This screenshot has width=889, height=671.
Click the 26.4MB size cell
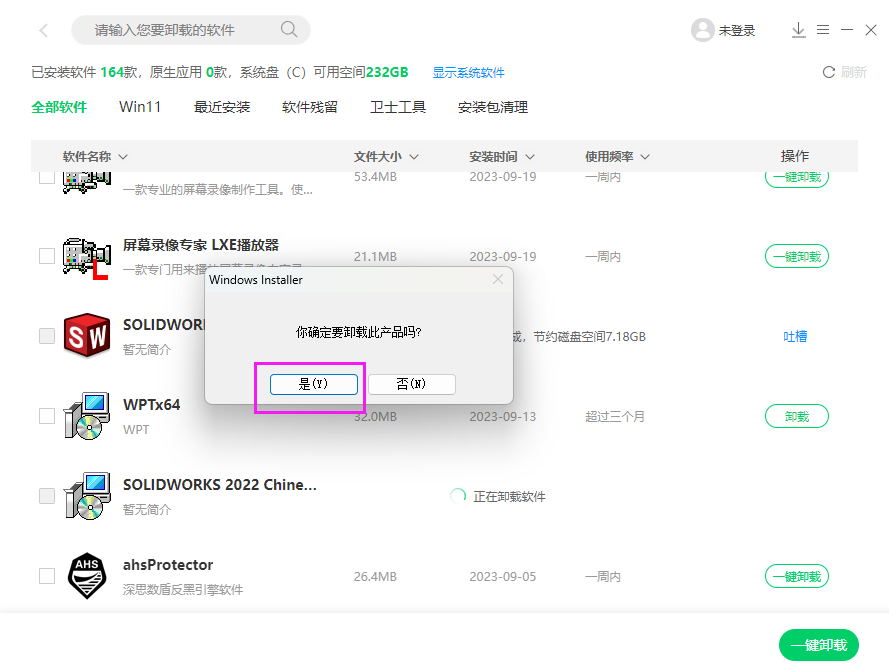pos(375,576)
